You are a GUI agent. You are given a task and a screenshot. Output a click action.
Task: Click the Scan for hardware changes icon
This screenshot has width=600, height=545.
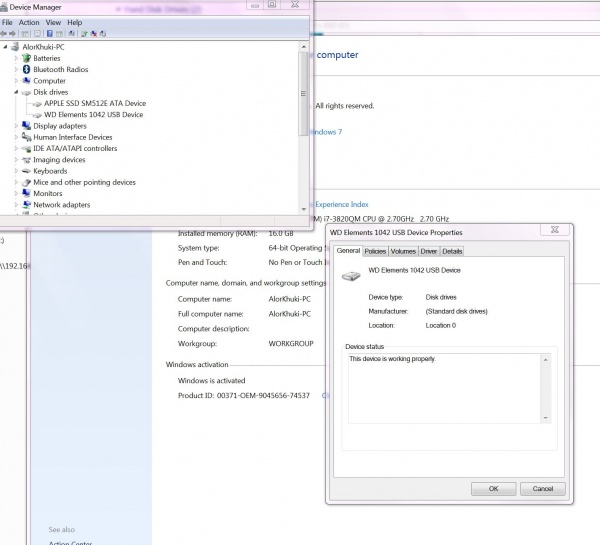pyautogui.click(x=72, y=34)
